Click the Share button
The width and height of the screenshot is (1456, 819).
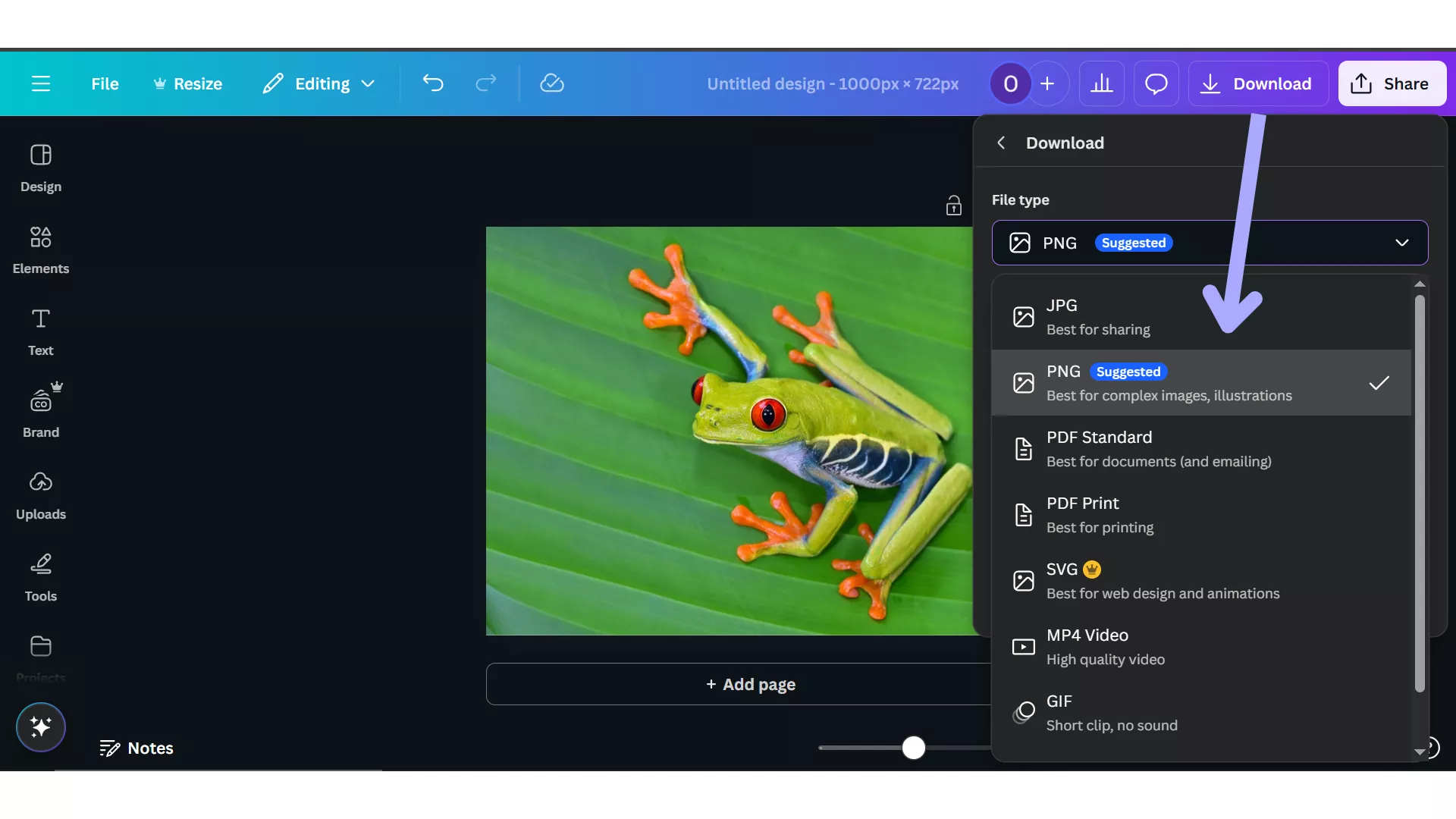[x=1393, y=83]
